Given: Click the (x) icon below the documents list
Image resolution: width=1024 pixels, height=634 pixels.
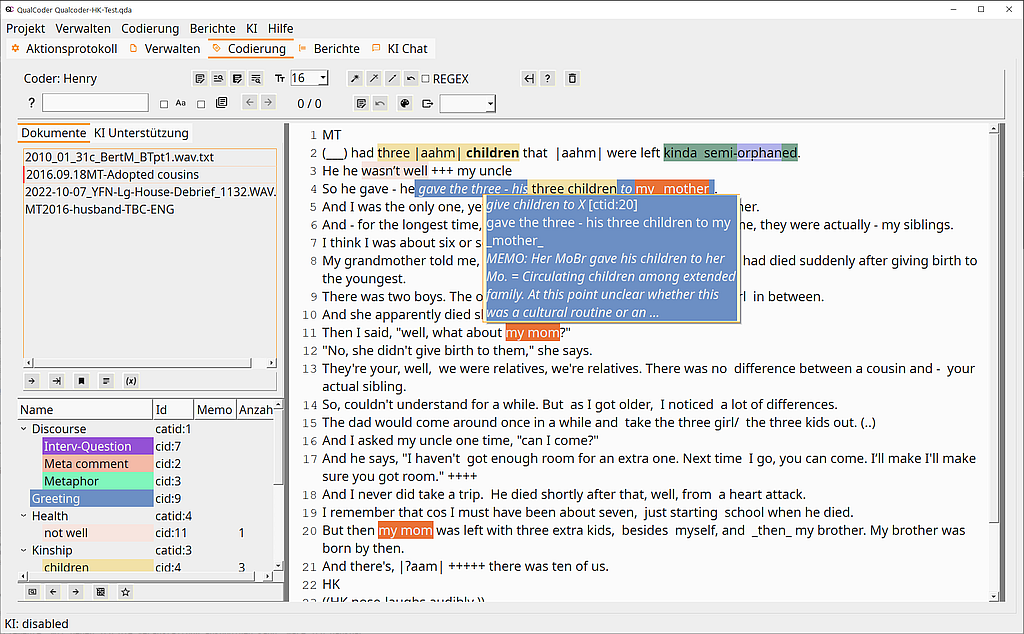Looking at the screenshot, I should tap(131, 381).
